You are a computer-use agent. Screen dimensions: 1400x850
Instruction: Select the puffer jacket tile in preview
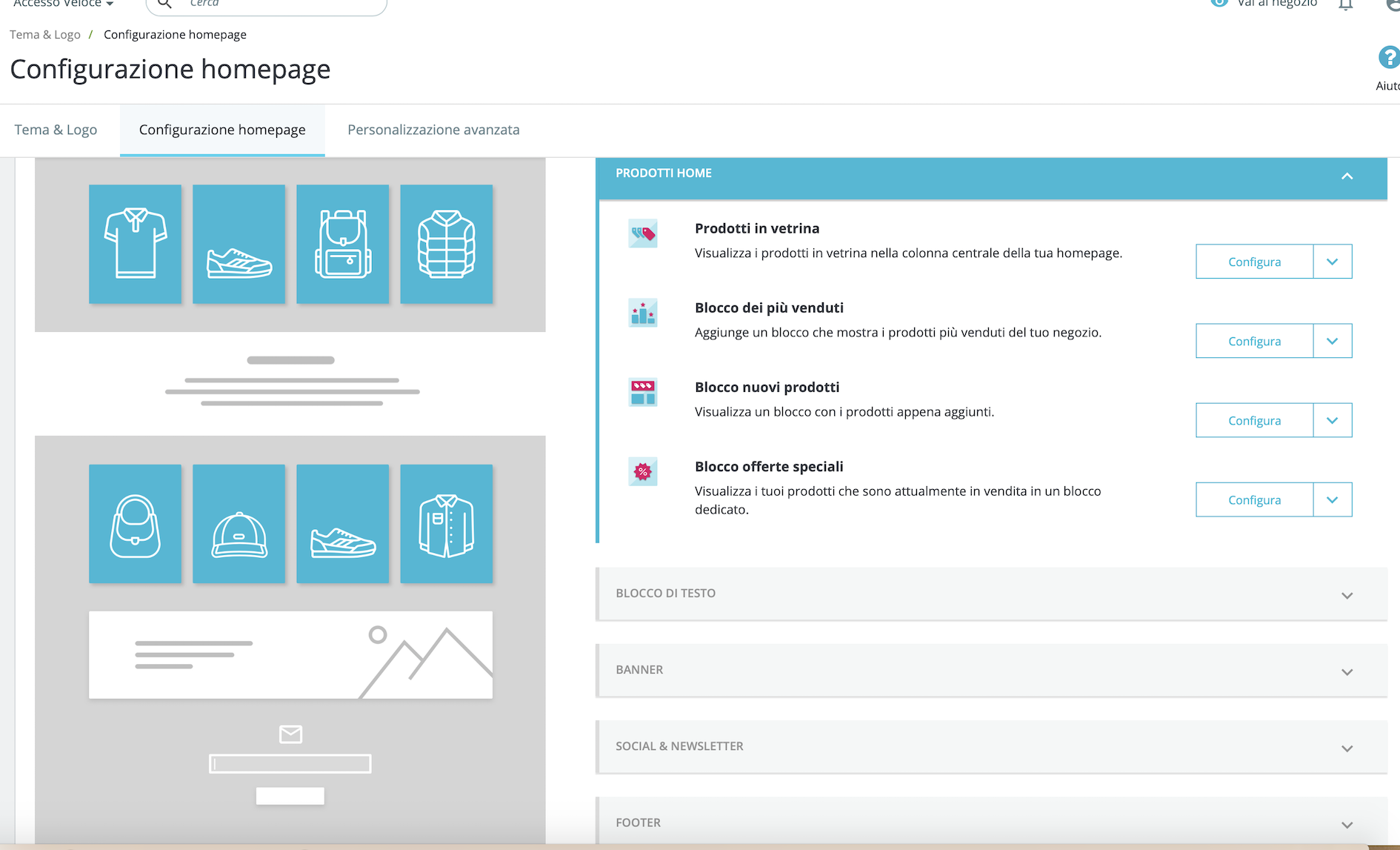coord(447,244)
